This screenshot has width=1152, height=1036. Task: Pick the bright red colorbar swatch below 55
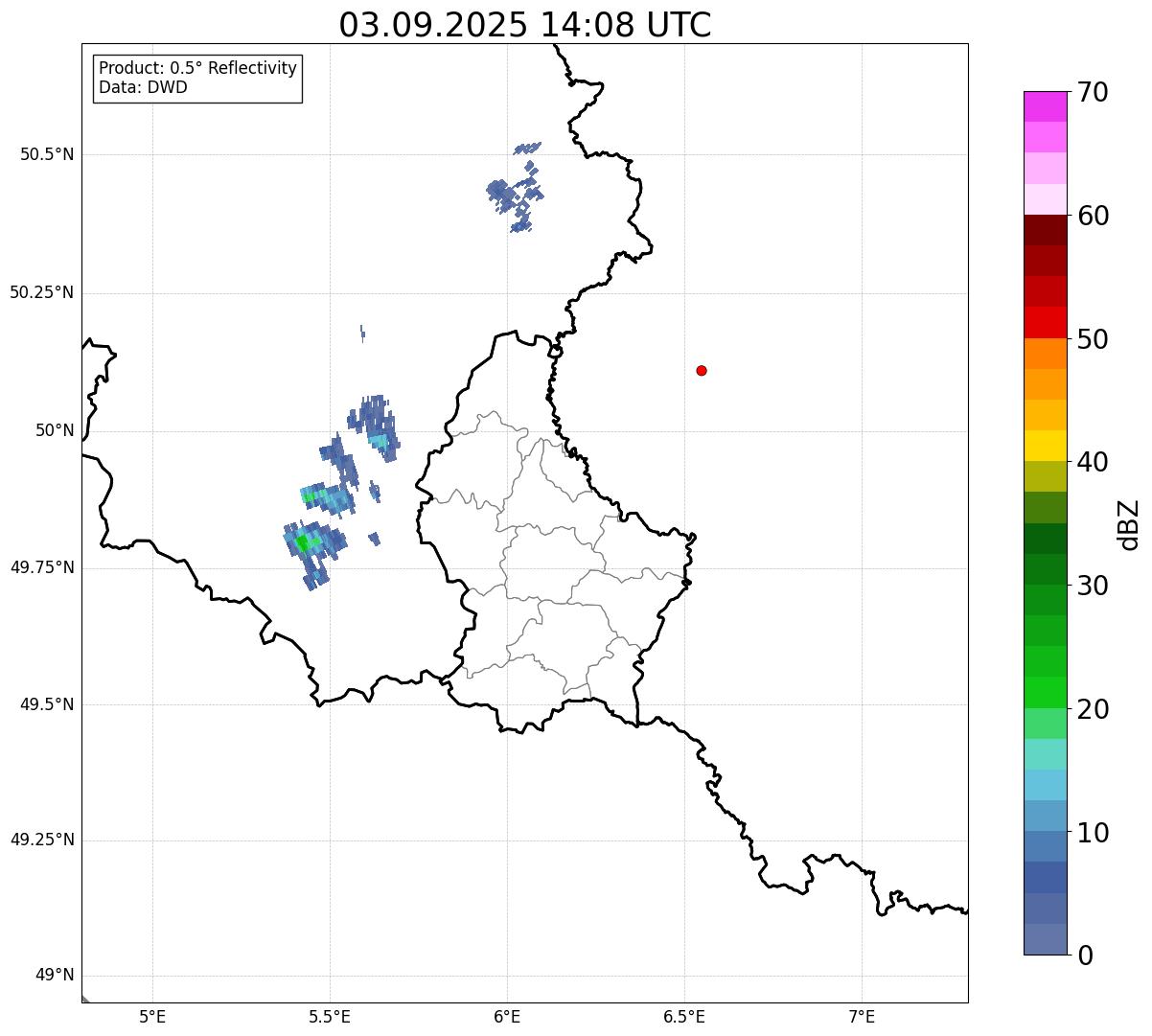tap(1046, 322)
